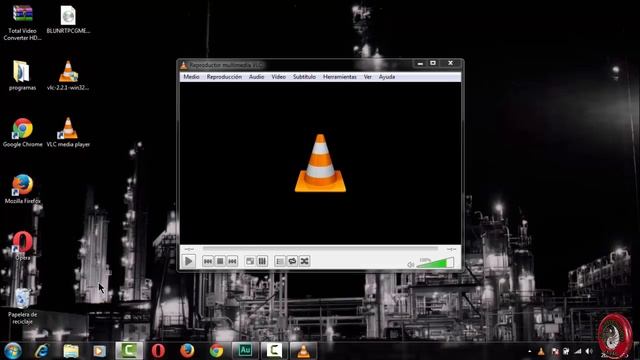This screenshot has width=640, height=360.
Task: Expand hidden system tray icons arrow
Action: tap(530, 351)
